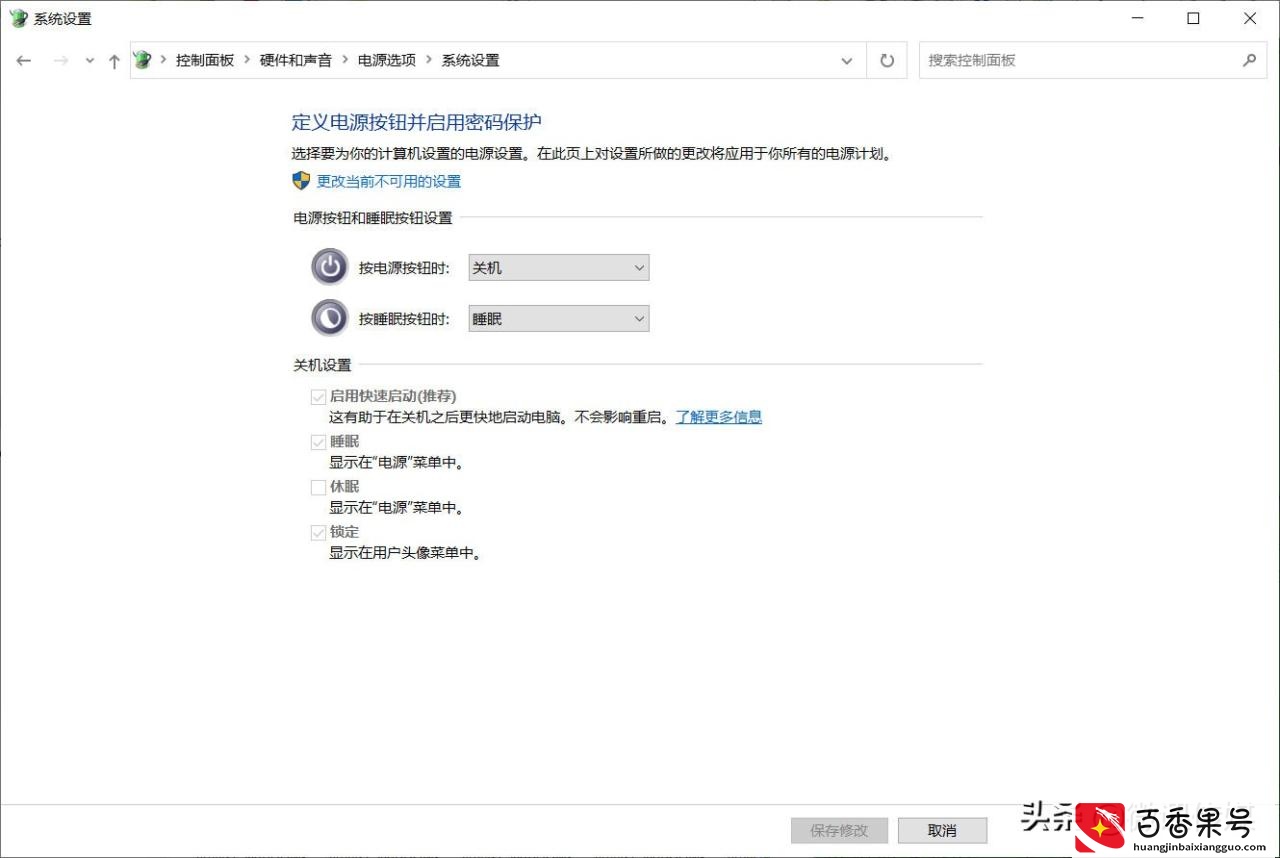Image resolution: width=1280 pixels, height=858 pixels.
Task: Open 硬件和声音 breadcrumb
Action: (x=296, y=60)
